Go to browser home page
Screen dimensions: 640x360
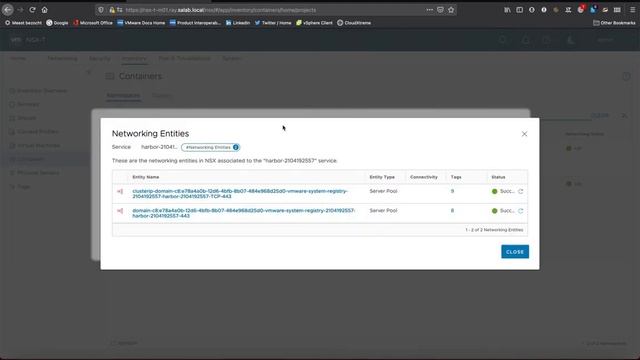tap(44, 10)
